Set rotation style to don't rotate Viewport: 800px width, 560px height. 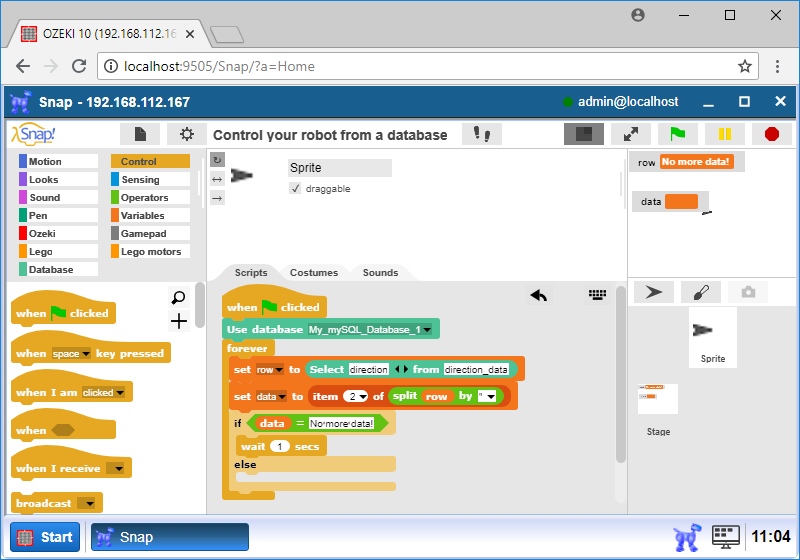click(217, 198)
